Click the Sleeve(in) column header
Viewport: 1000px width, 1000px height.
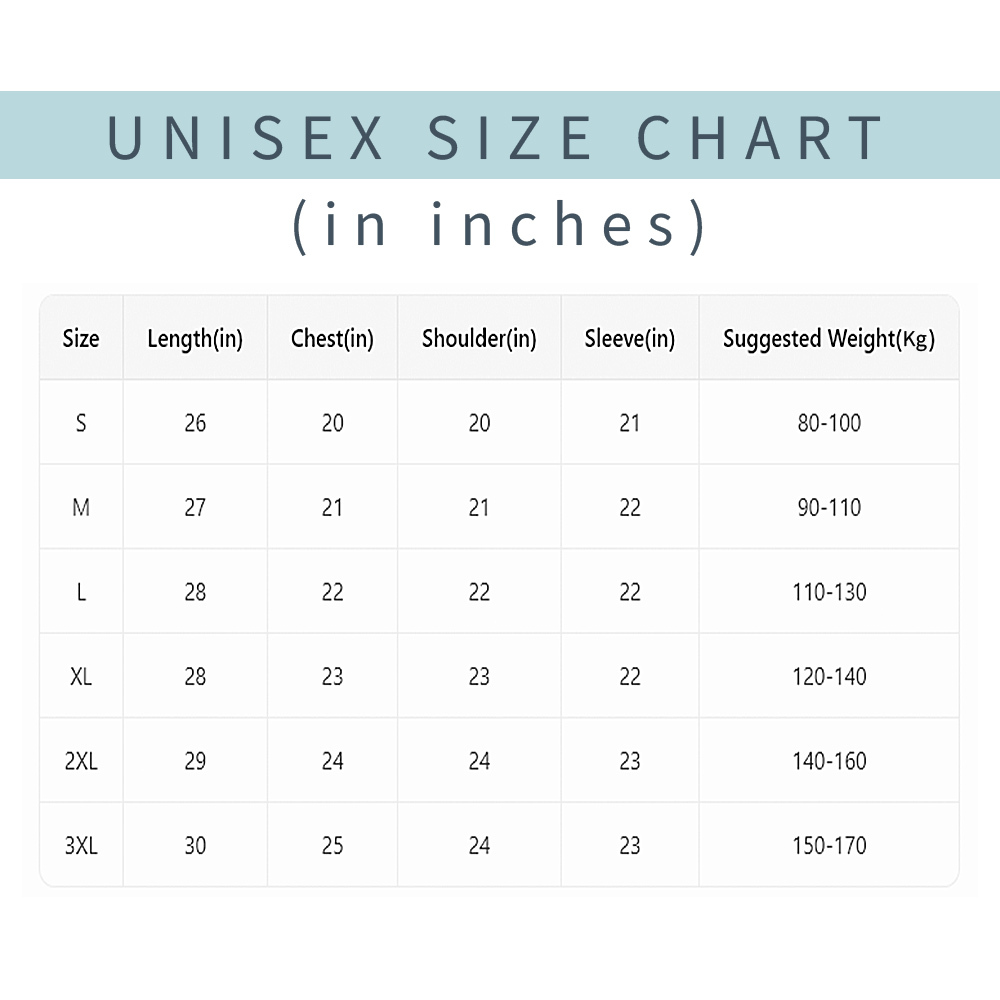[629, 339]
